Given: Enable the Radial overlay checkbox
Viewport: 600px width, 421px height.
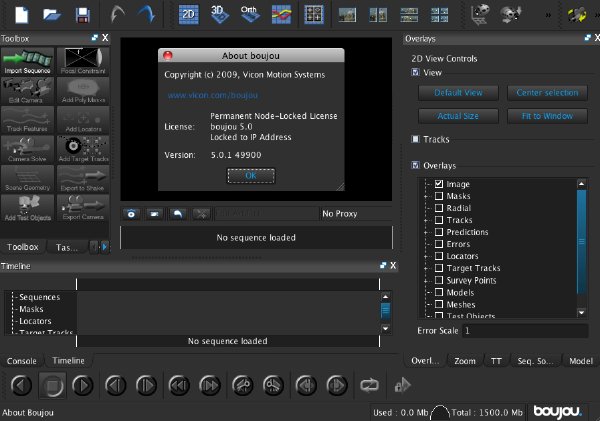Looking at the screenshot, I should 439,208.
